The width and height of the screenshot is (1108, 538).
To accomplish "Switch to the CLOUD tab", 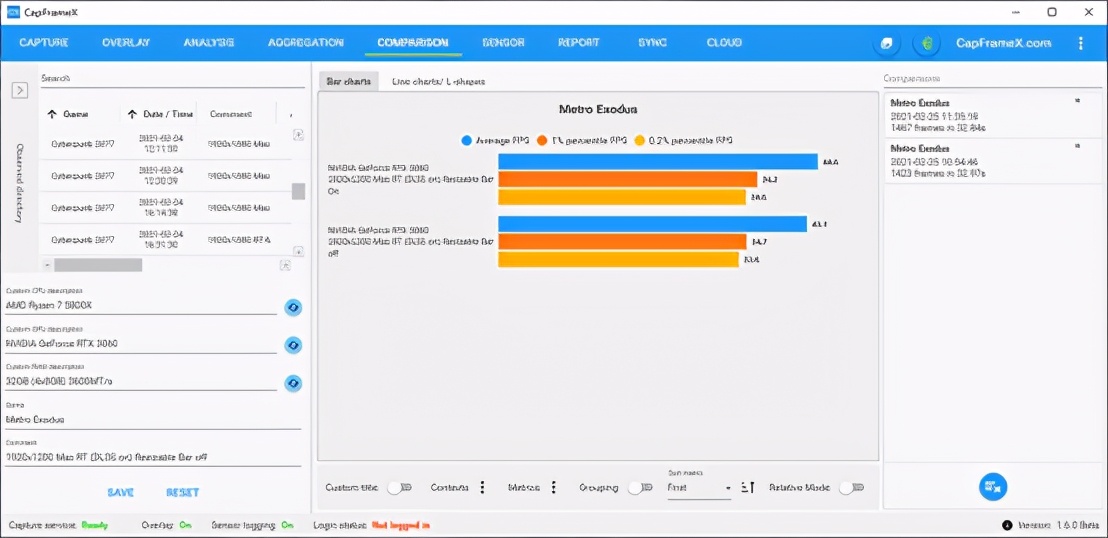I will point(724,42).
